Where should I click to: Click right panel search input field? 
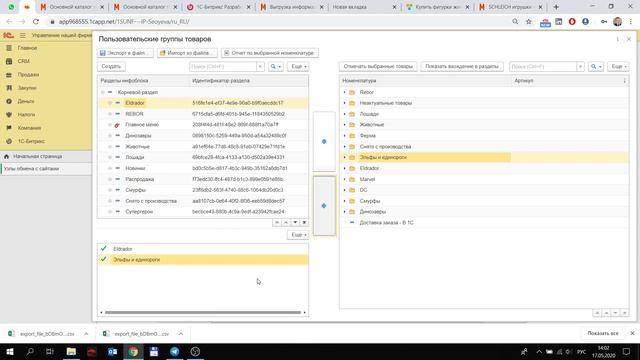(x=543, y=67)
